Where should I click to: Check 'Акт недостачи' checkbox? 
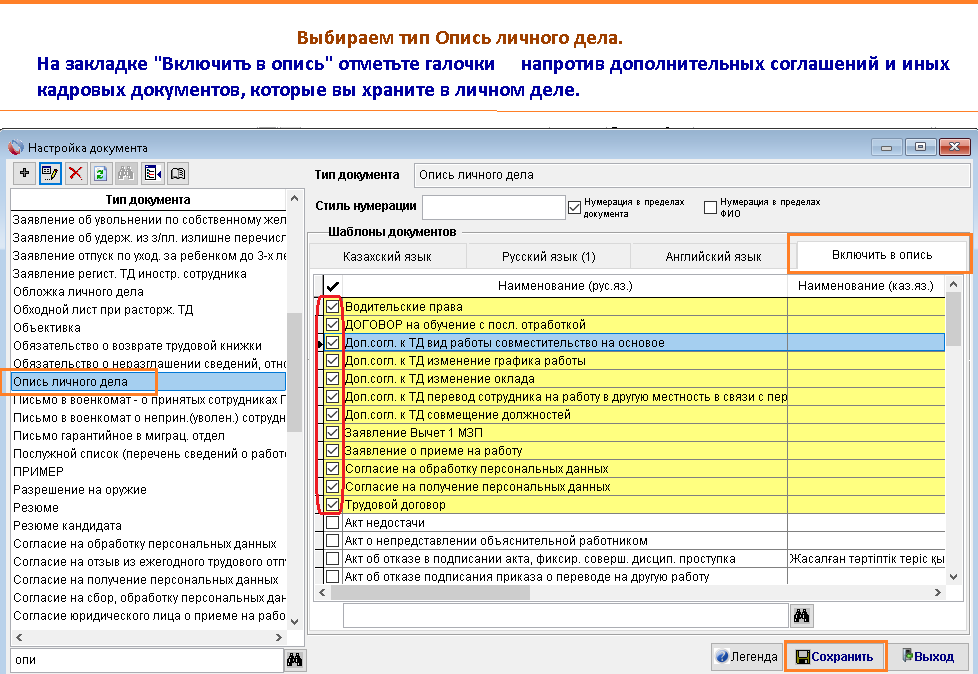pos(332,522)
